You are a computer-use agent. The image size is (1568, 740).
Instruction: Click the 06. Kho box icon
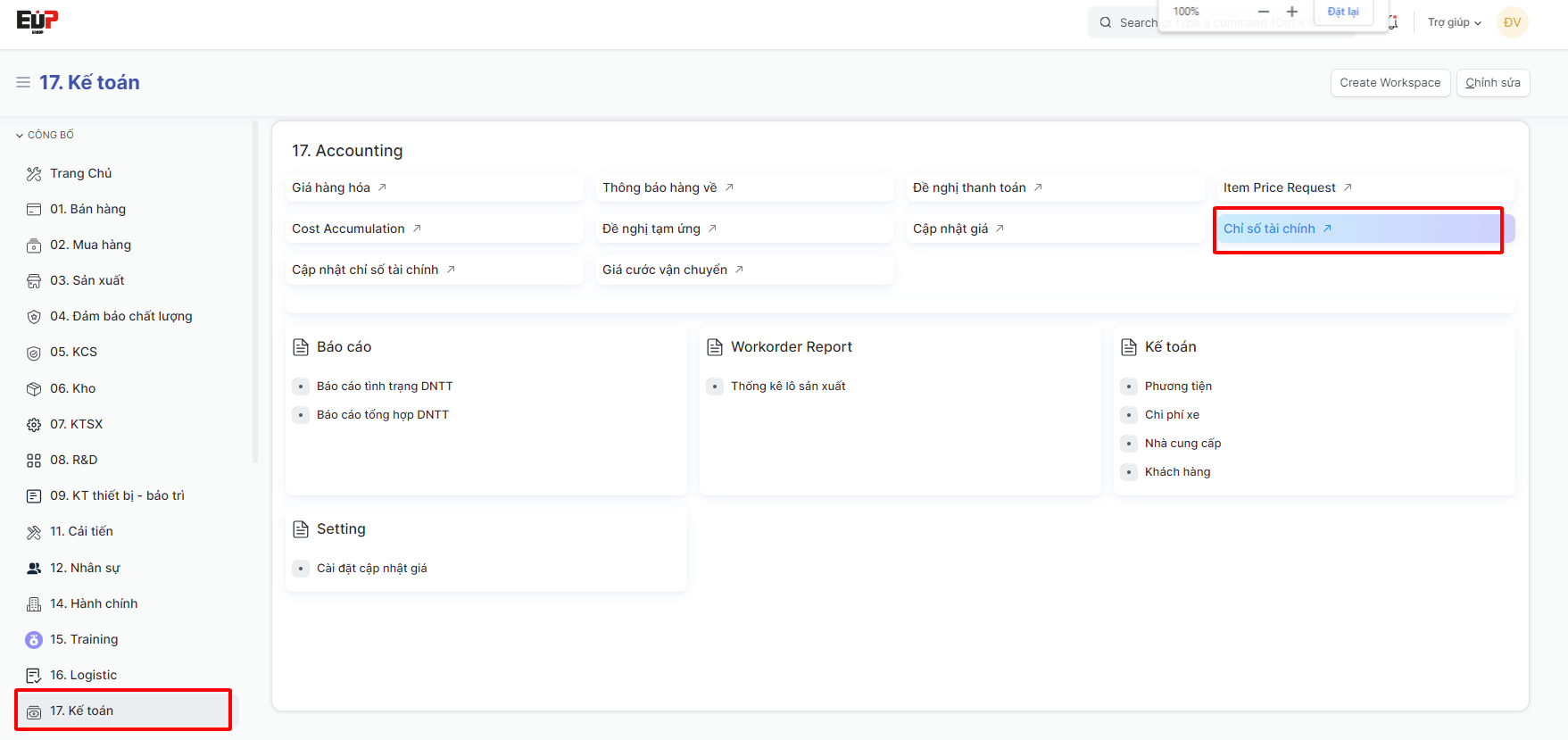tap(34, 389)
